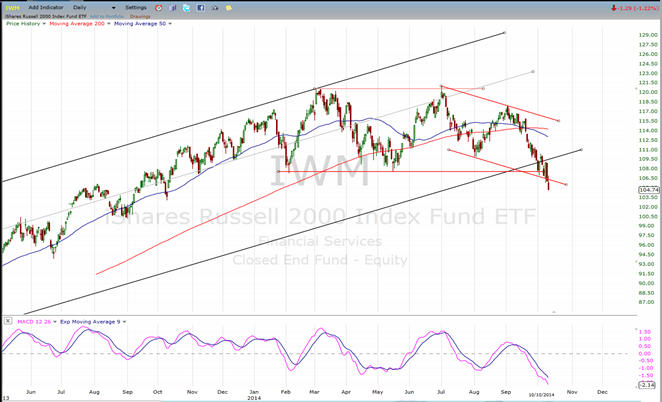Click the IWM ticker symbol field
This screenshot has height=402, width=662.
point(12,8)
